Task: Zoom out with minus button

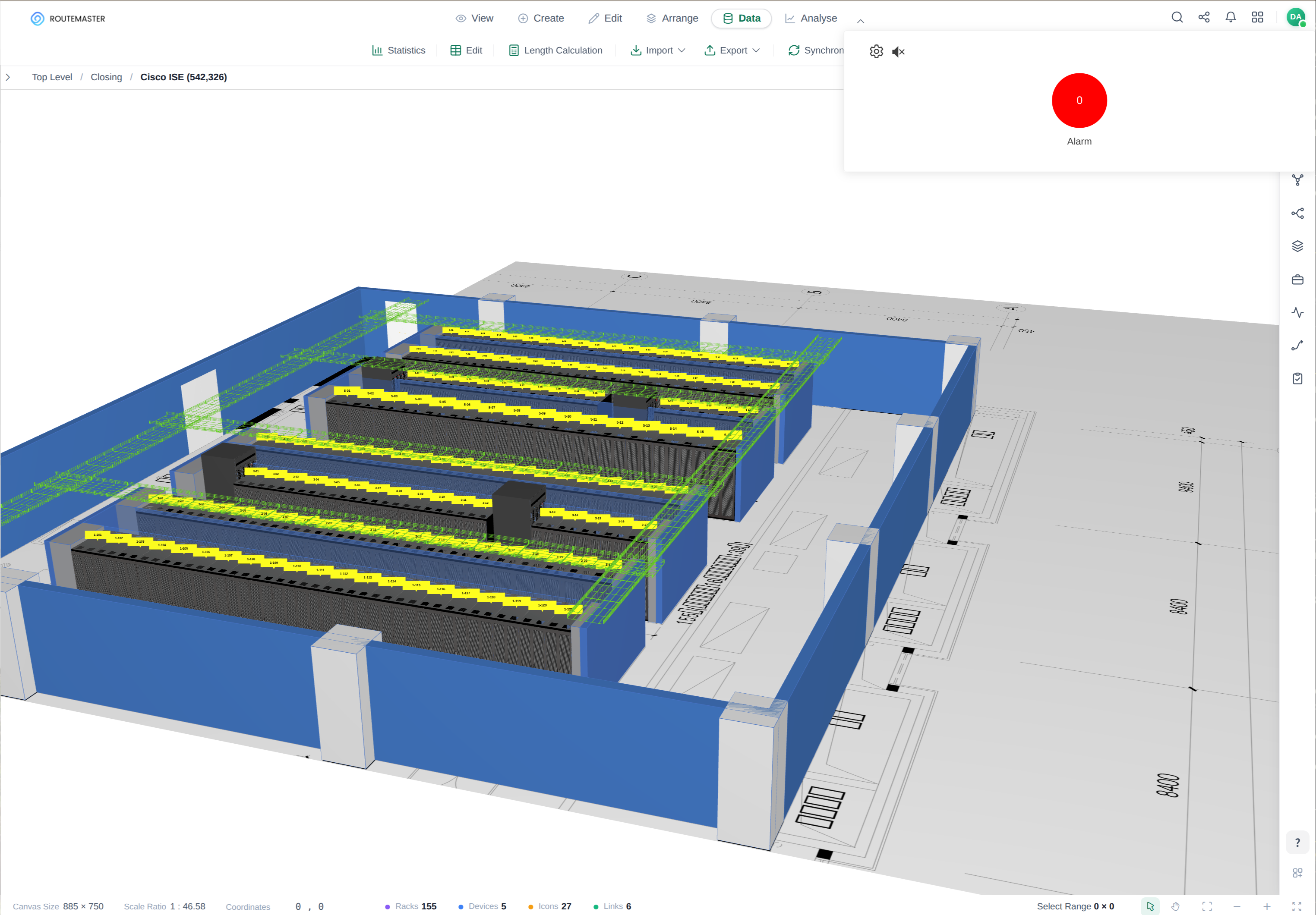Action: (x=1237, y=906)
